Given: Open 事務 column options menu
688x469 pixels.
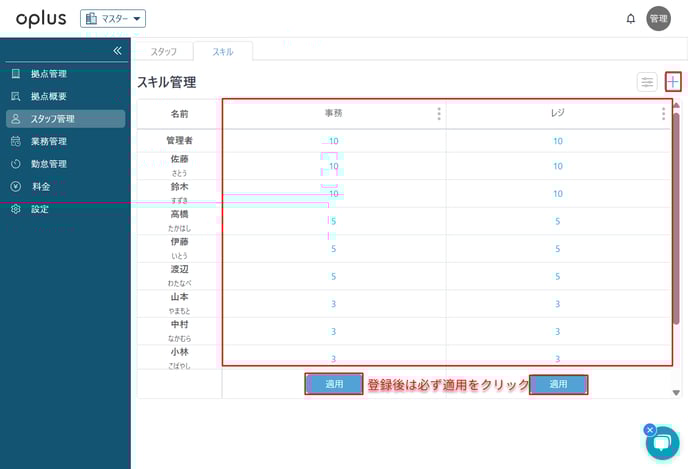Looking at the screenshot, I should pos(438,114).
